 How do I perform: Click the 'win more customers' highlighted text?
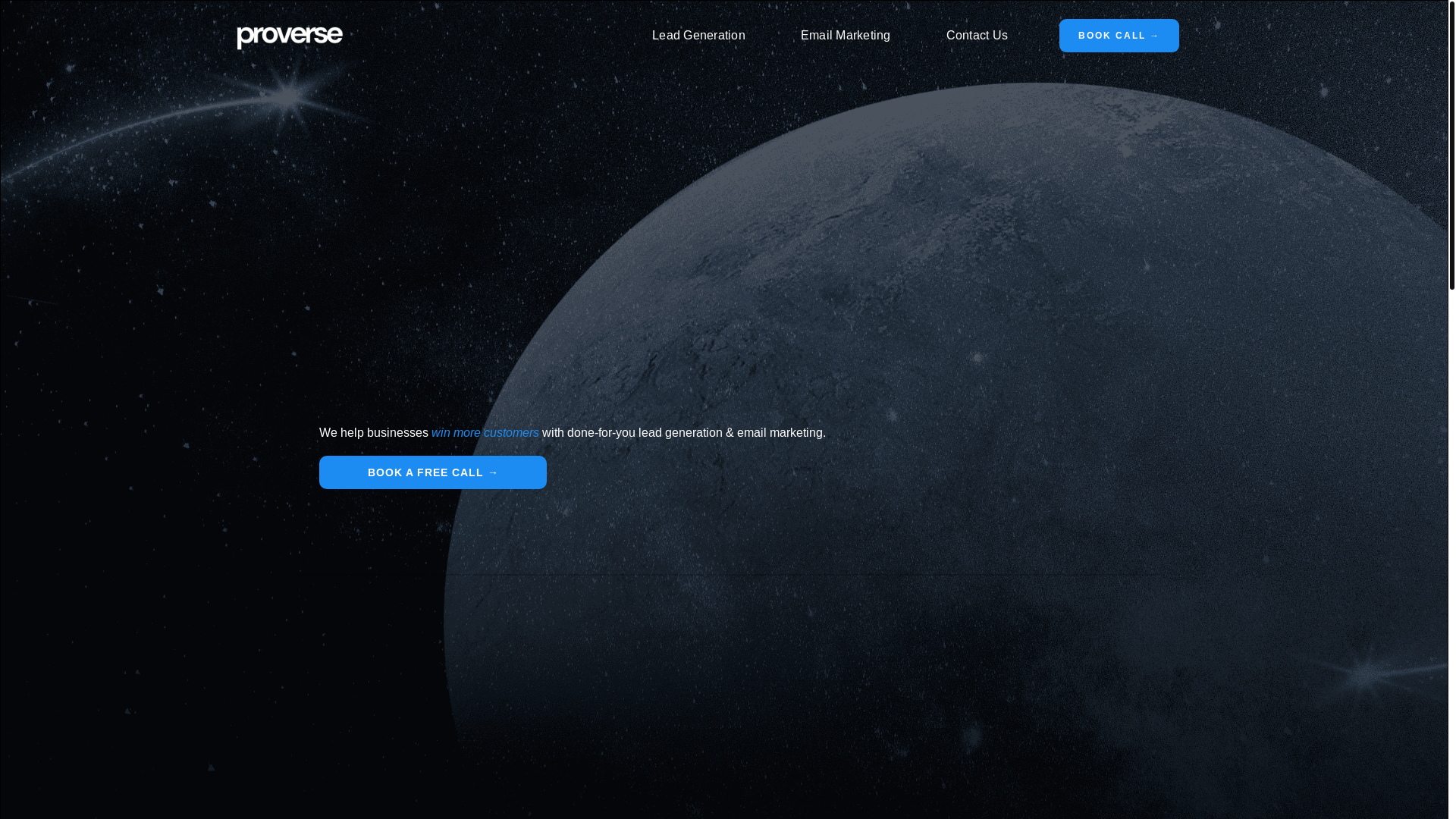[485, 433]
